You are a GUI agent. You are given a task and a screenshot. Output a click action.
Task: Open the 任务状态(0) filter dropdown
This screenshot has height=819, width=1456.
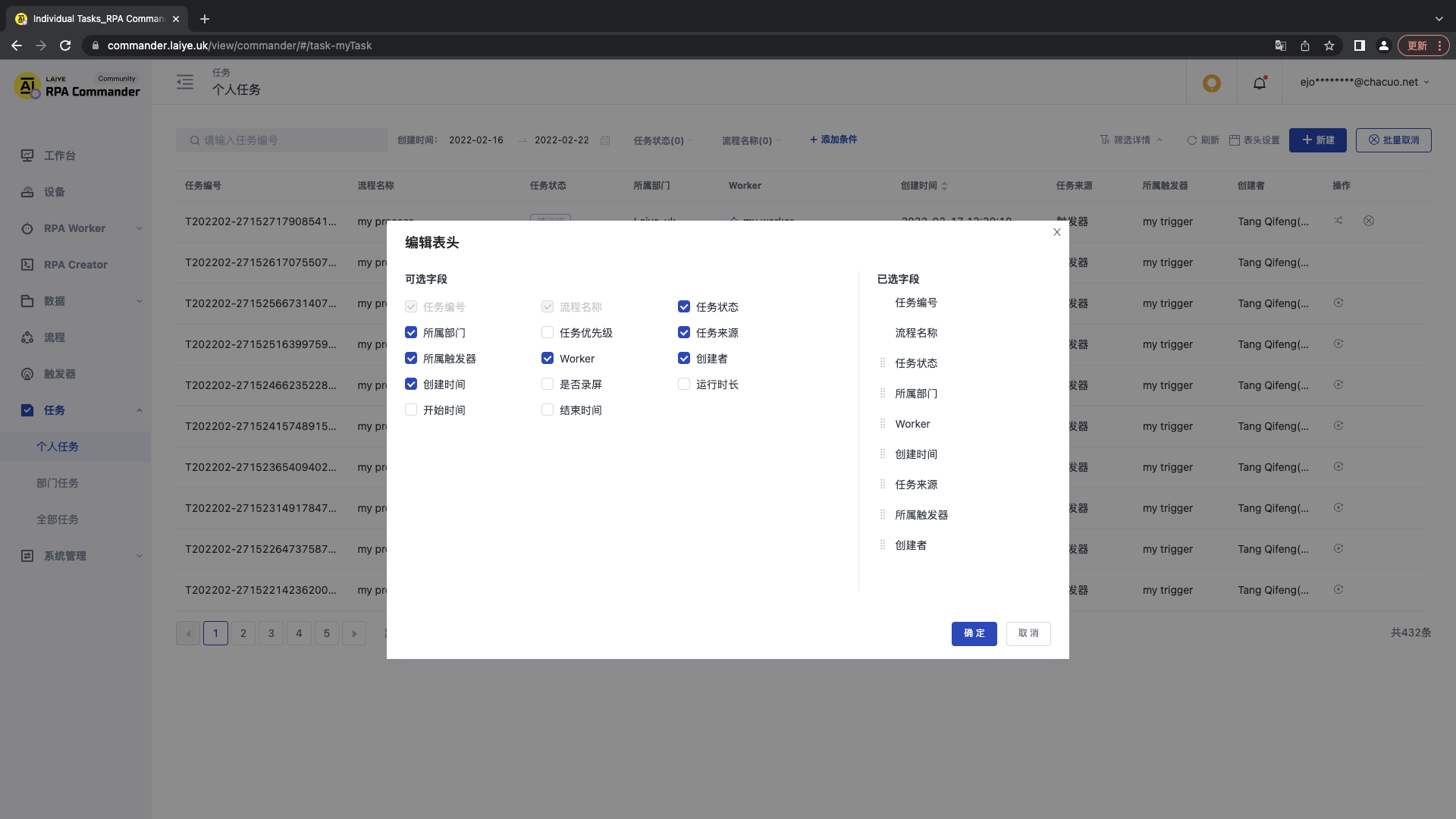663,140
